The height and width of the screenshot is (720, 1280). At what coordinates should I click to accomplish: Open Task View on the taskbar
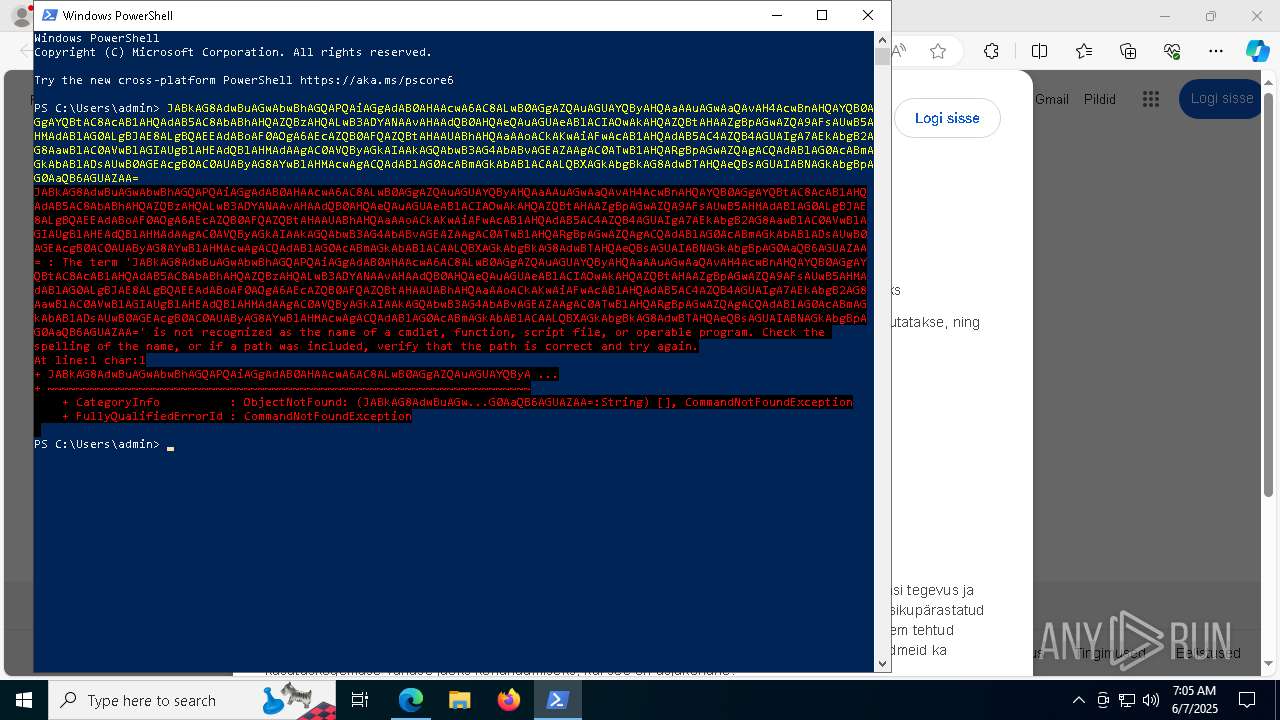coord(360,700)
